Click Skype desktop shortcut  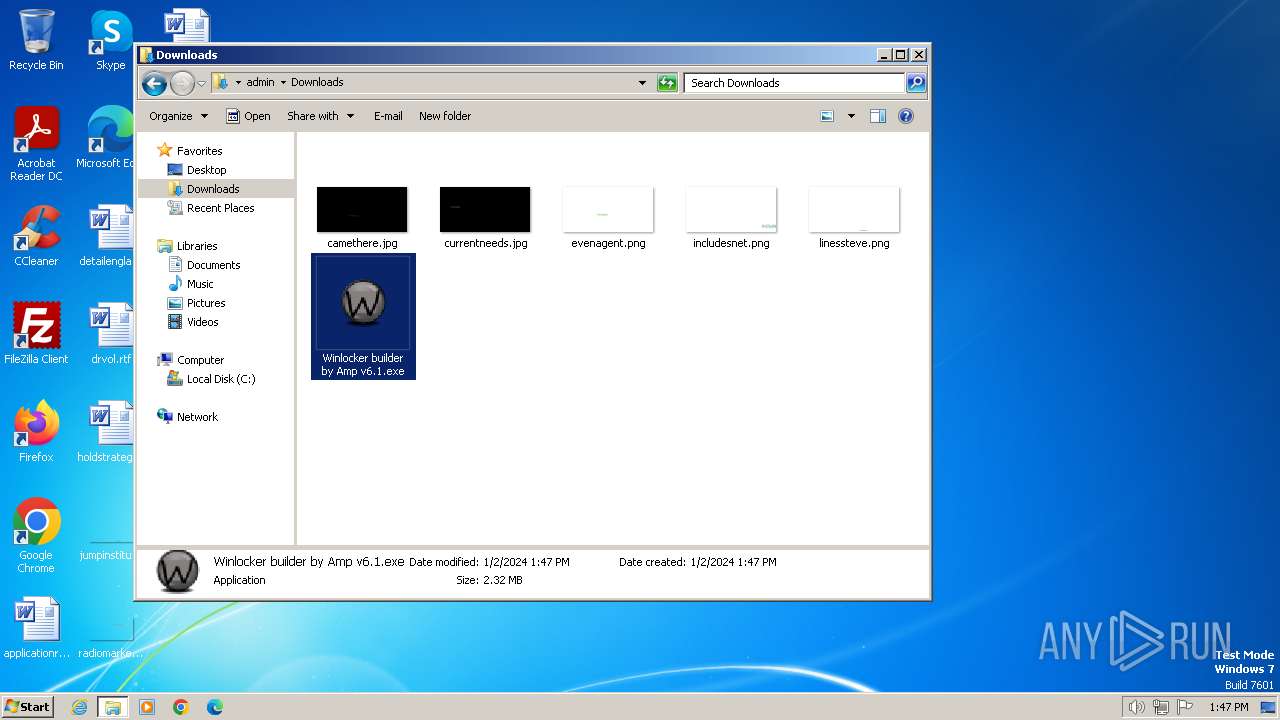point(111,40)
